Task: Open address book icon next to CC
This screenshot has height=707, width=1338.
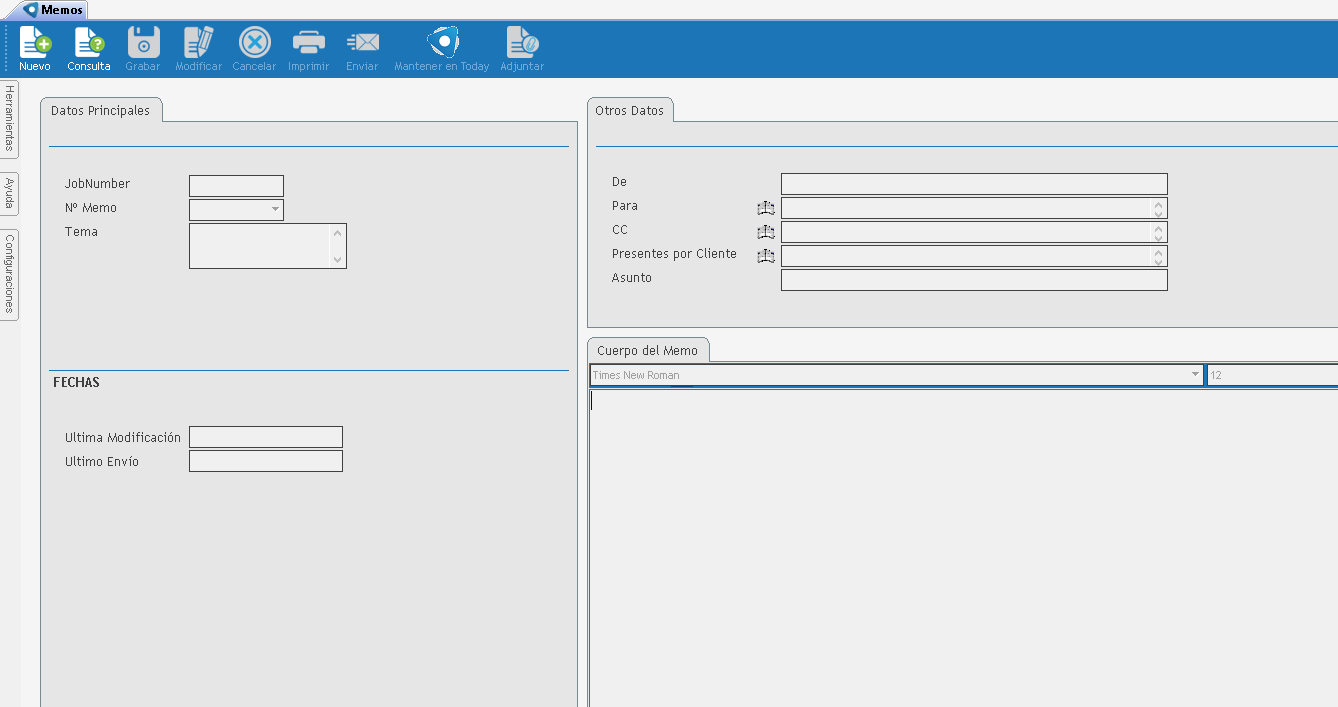Action: (766, 232)
